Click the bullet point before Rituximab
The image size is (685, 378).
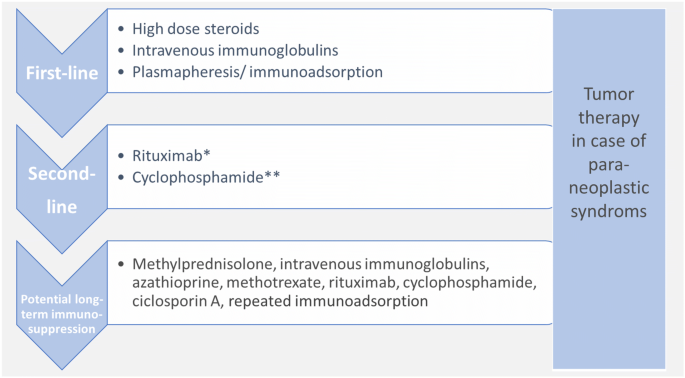tap(121, 156)
